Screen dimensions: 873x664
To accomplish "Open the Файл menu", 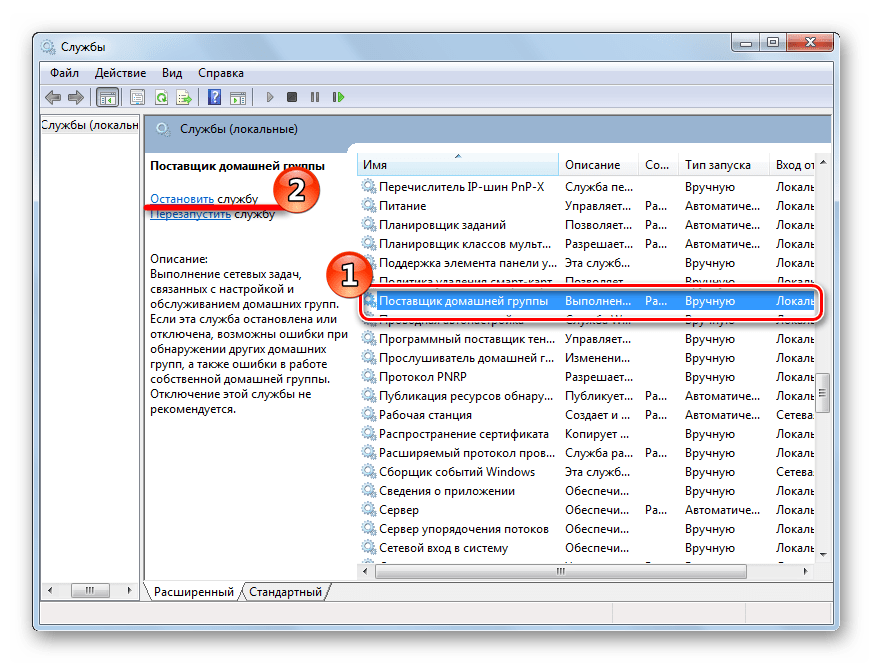I will (x=63, y=73).
